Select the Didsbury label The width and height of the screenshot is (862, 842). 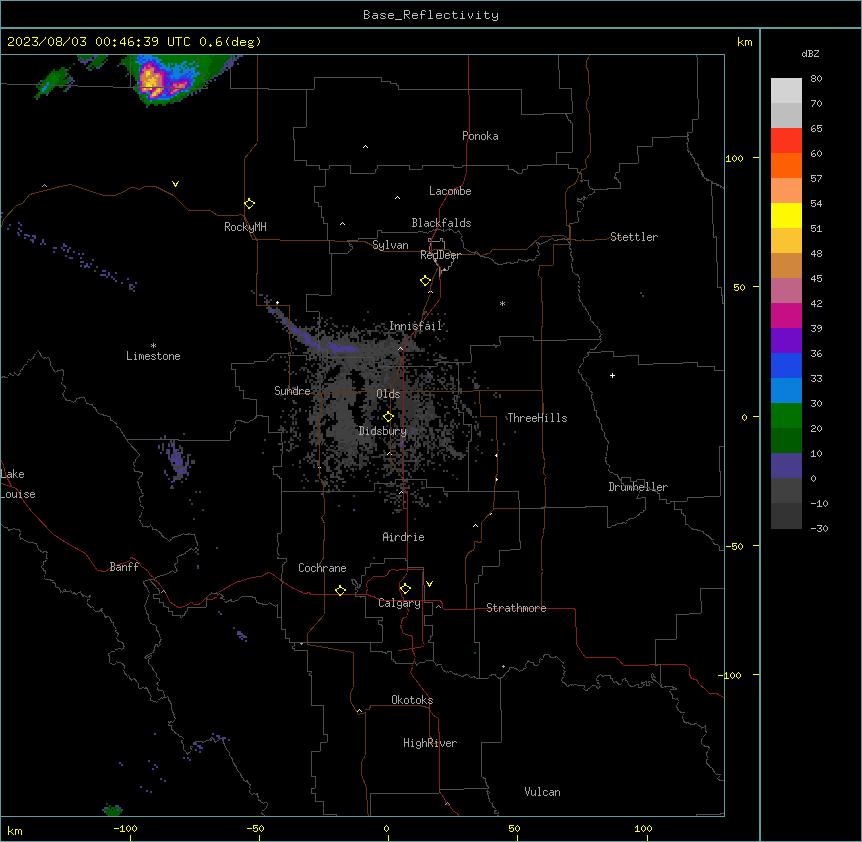[382, 431]
